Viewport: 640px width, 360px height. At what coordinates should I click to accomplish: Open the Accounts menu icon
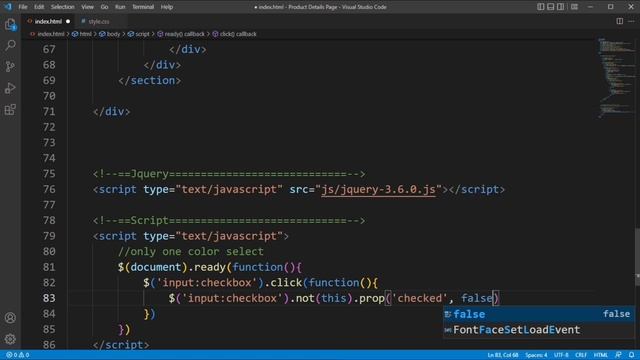[10, 318]
